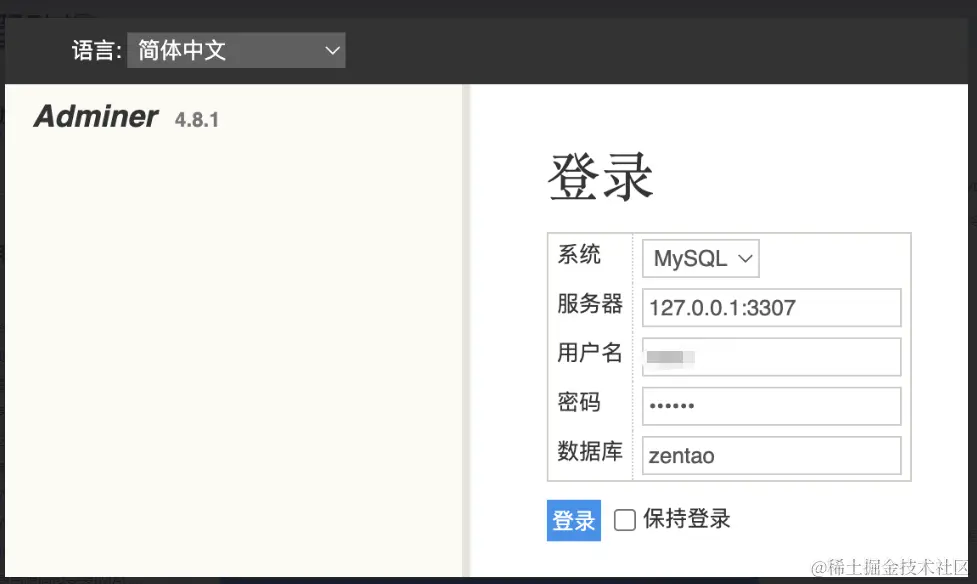Image resolution: width=977 pixels, height=584 pixels.
Task: Click the 4.8.1 version number
Action: 197,120
